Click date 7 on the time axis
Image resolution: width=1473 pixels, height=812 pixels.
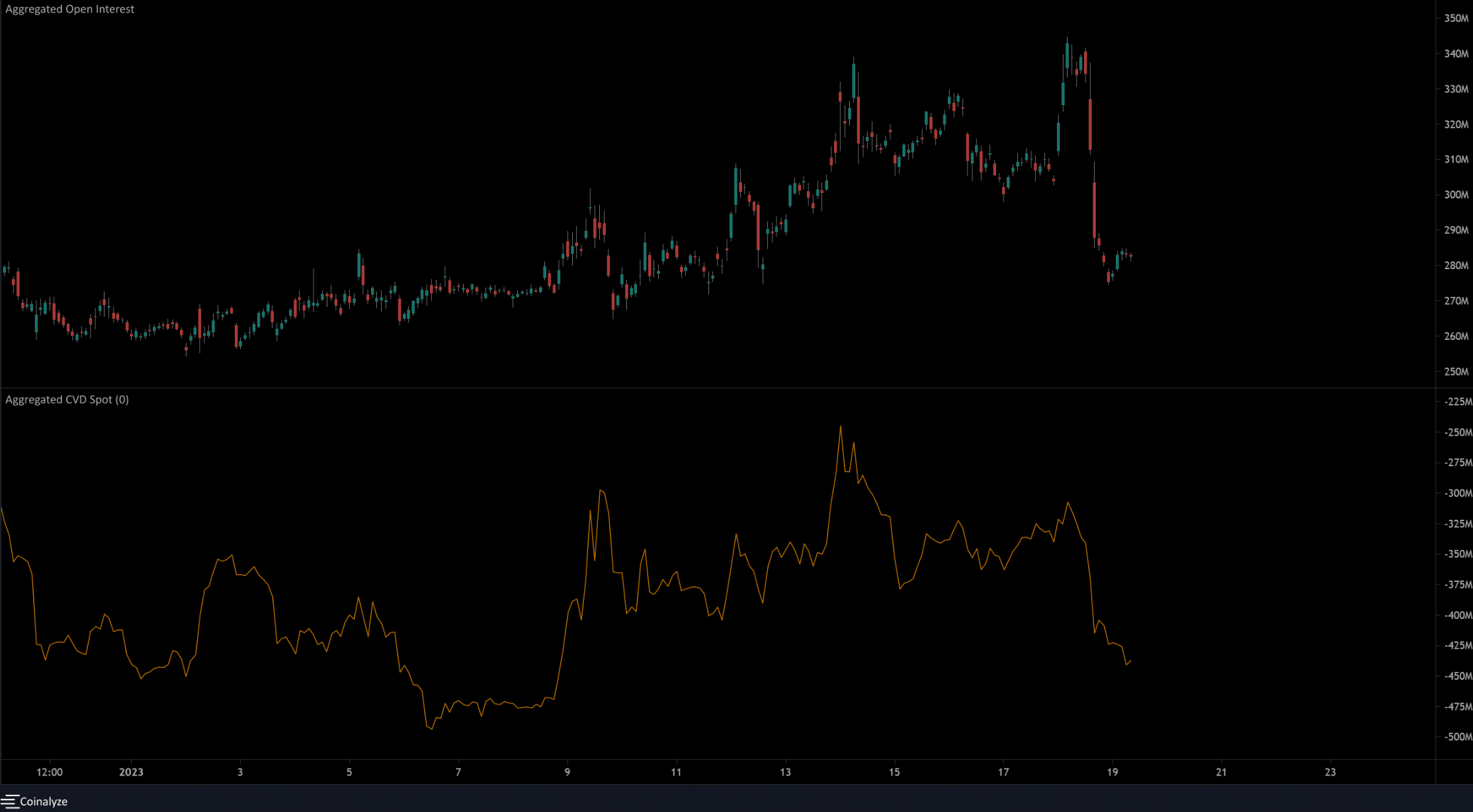[458, 772]
